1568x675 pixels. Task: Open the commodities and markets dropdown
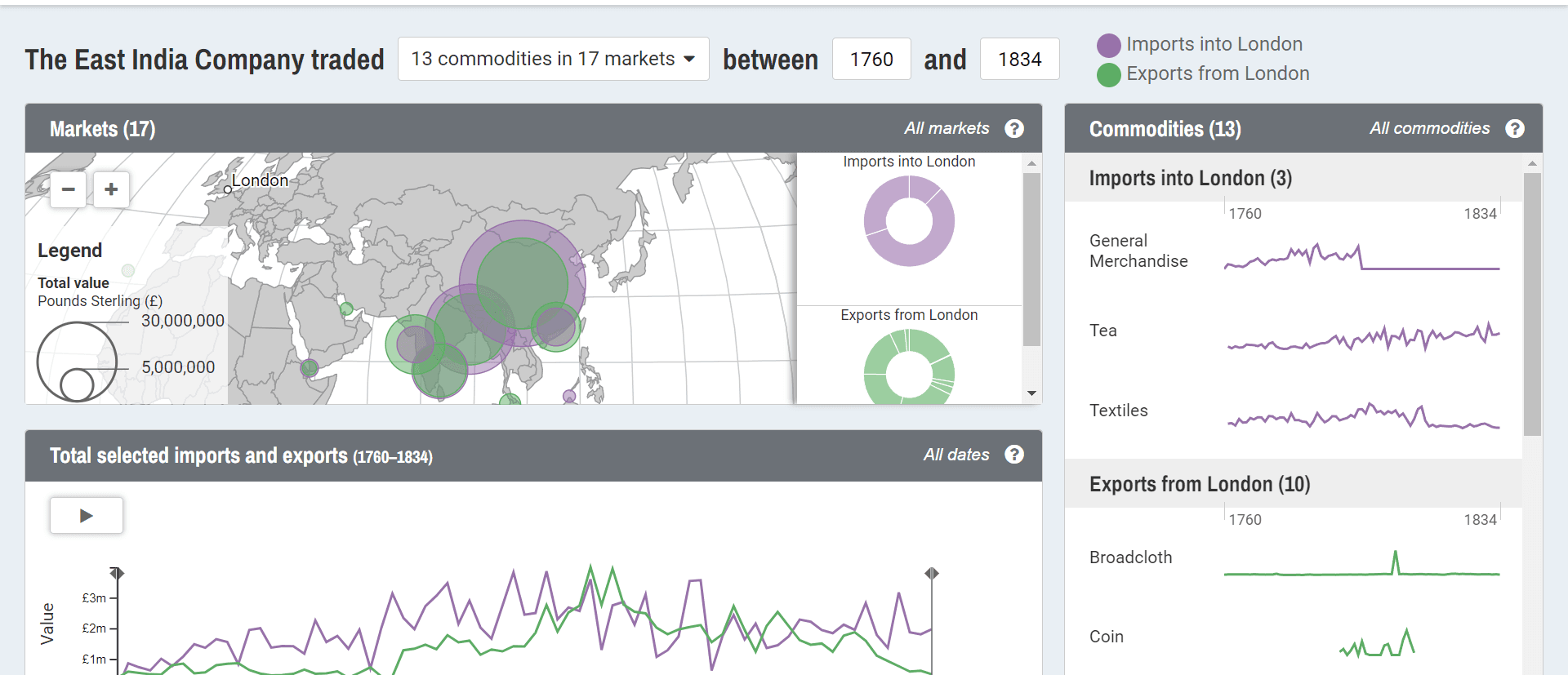[553, 59]
